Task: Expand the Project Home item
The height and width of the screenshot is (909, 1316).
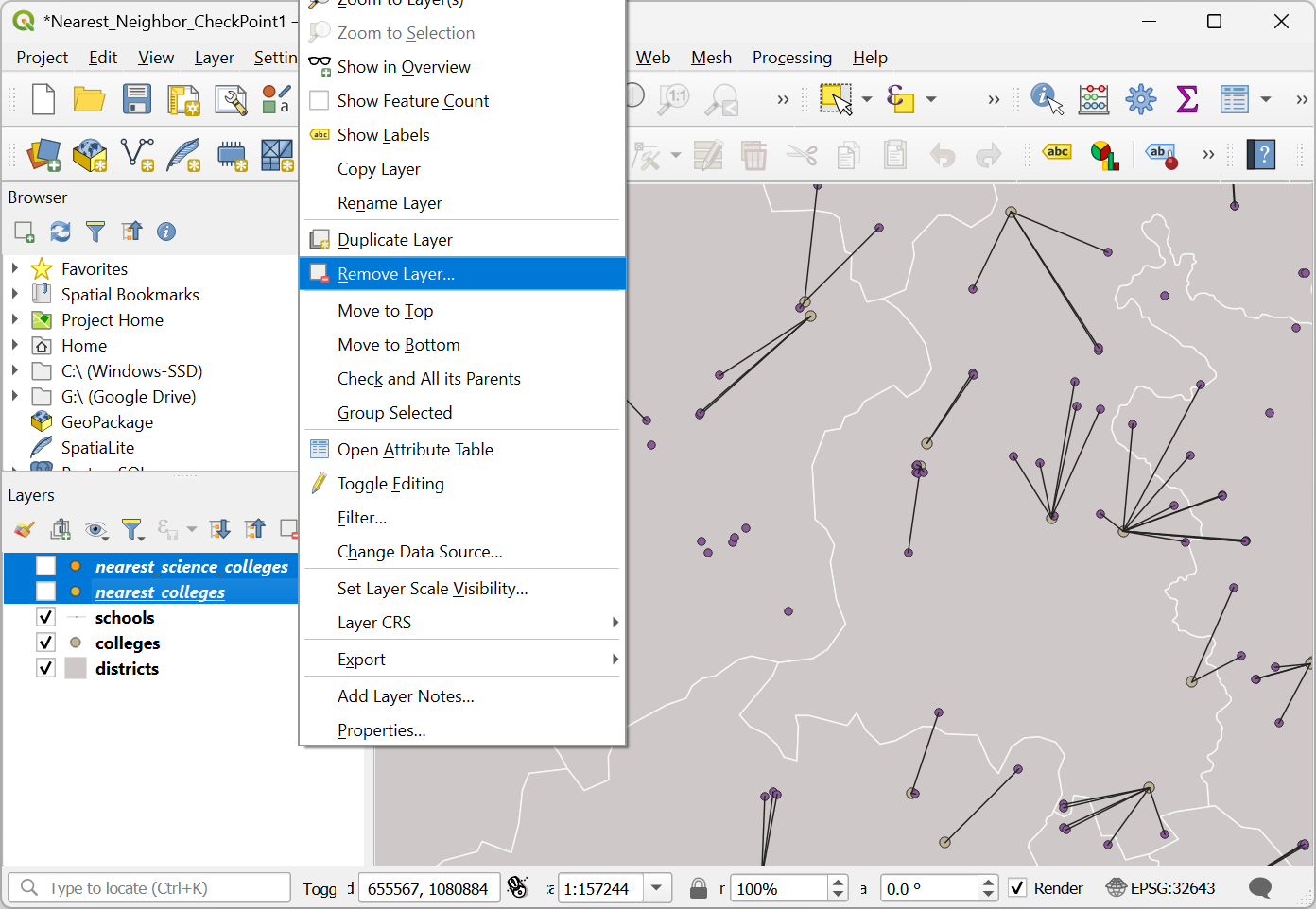Action: coord(15,319)
